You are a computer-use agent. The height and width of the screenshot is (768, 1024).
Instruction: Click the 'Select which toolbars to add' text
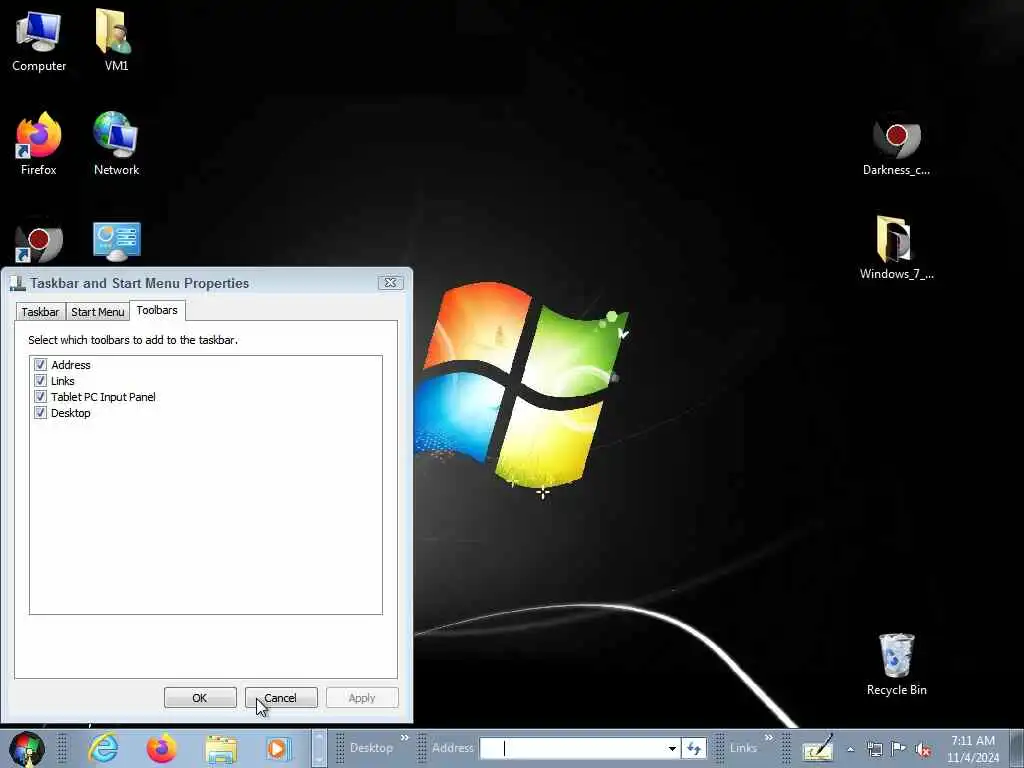tap(133, 340)
